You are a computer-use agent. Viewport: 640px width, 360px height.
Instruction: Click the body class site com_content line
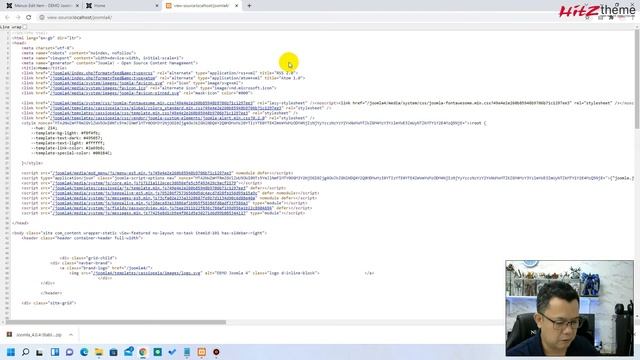click(x=139, y=233)
